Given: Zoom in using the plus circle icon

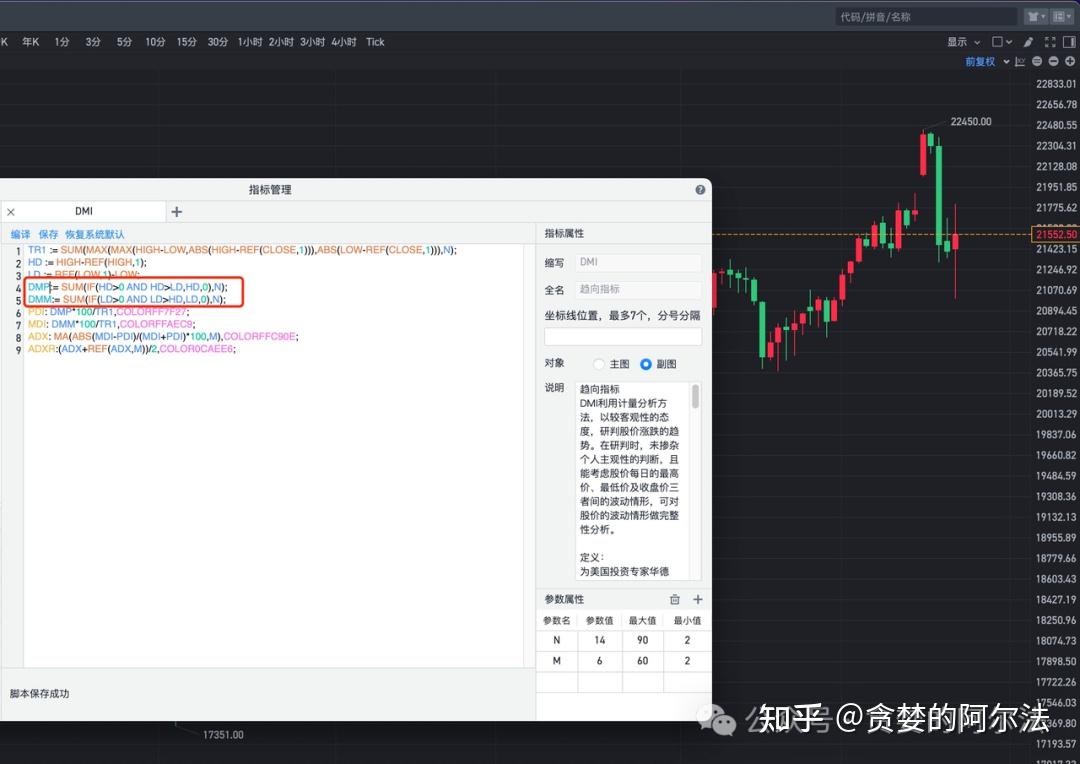Looking at the screenshot, I should point(1068,61).
